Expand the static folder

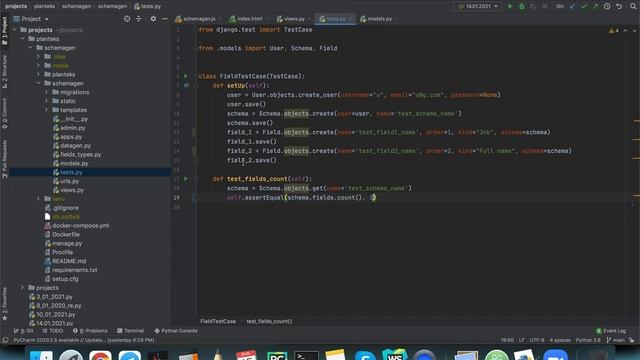pyautogui.click(x=46, y=101)
